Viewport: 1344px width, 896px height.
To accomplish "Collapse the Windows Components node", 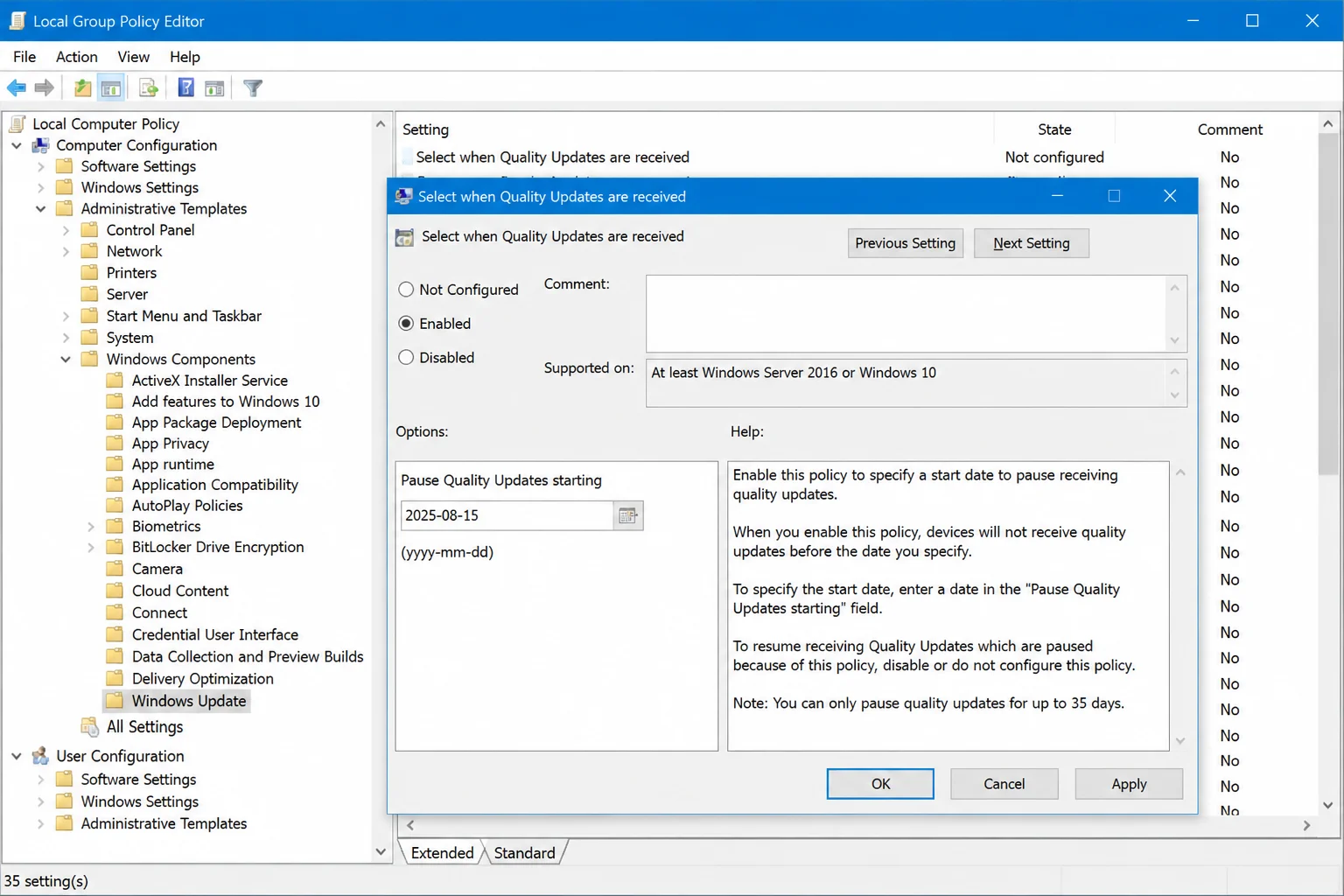I will [66, 360].
